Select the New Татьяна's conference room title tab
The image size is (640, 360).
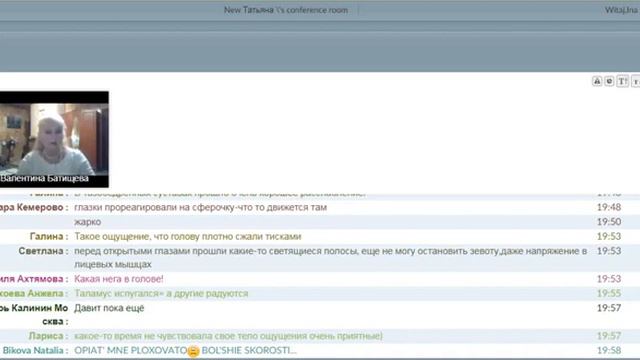pyautogui.click(x=286, y=10)
